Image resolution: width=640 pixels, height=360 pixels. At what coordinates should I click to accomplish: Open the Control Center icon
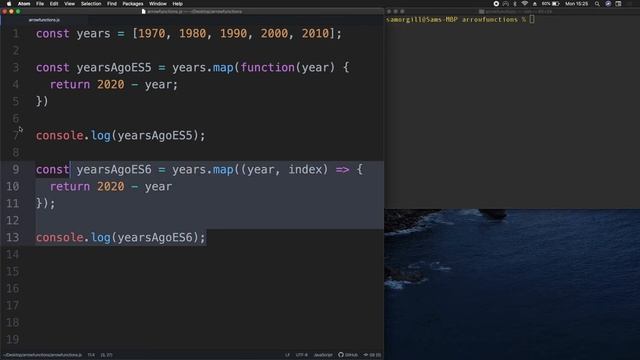pos(619,4)
